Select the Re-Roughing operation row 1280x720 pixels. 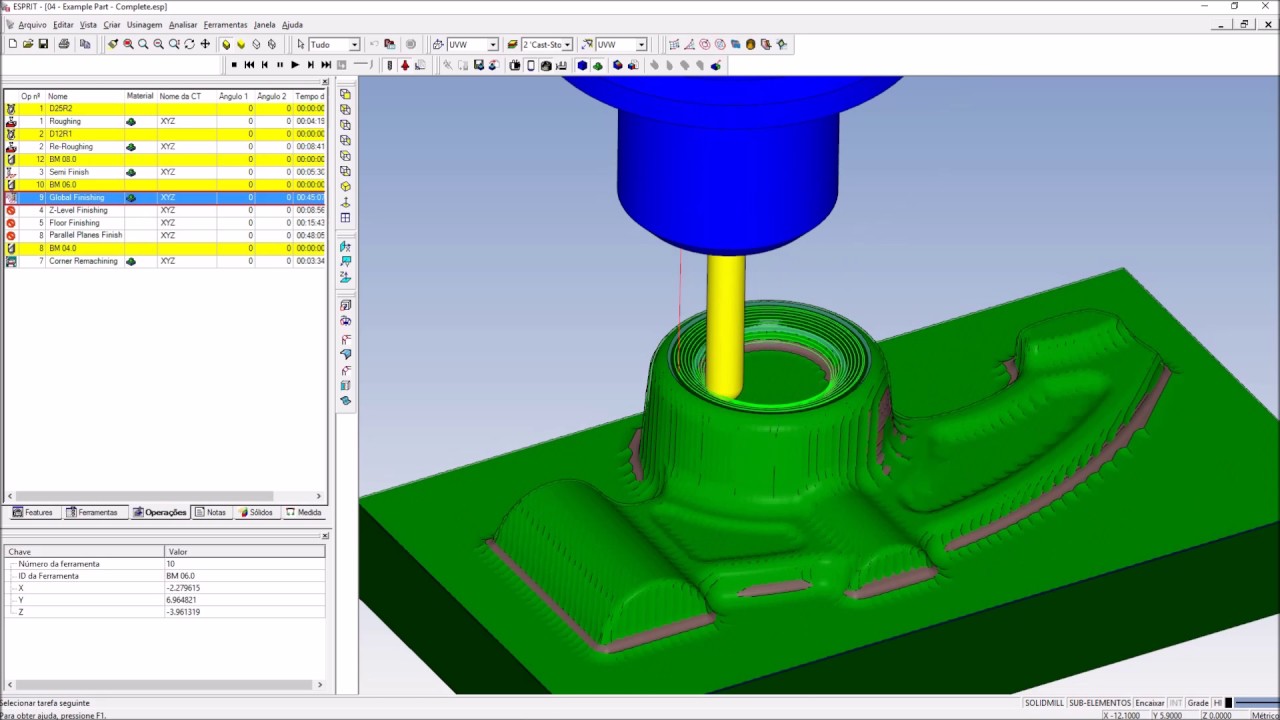pos(165,146)
